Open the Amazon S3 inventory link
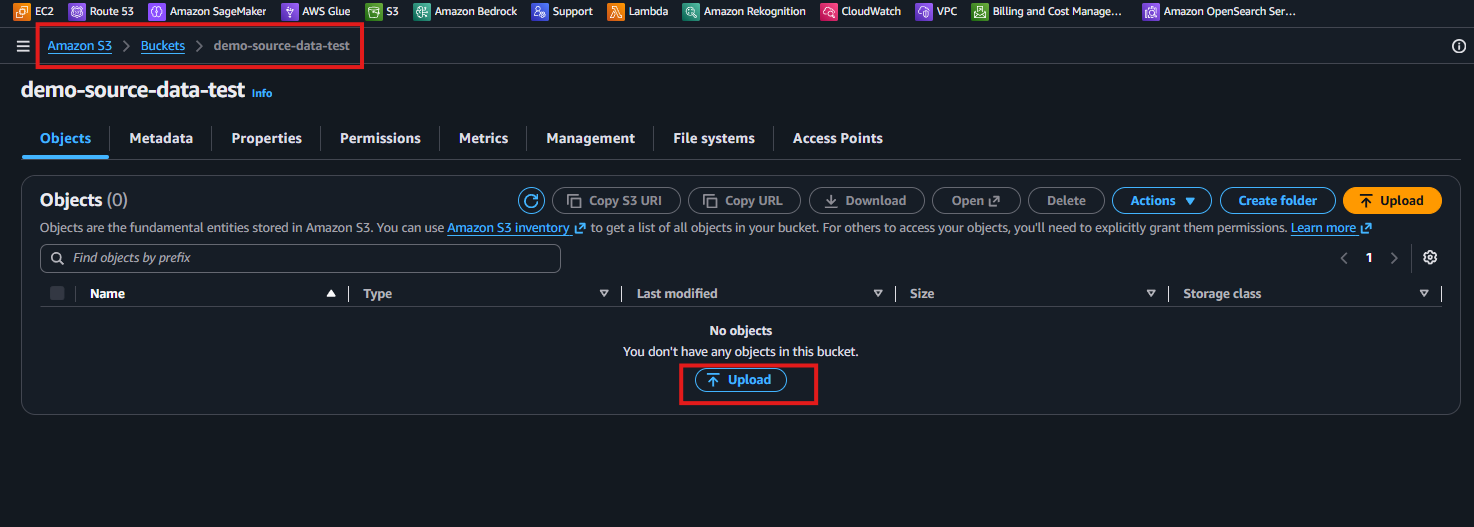 pos(516,228)
